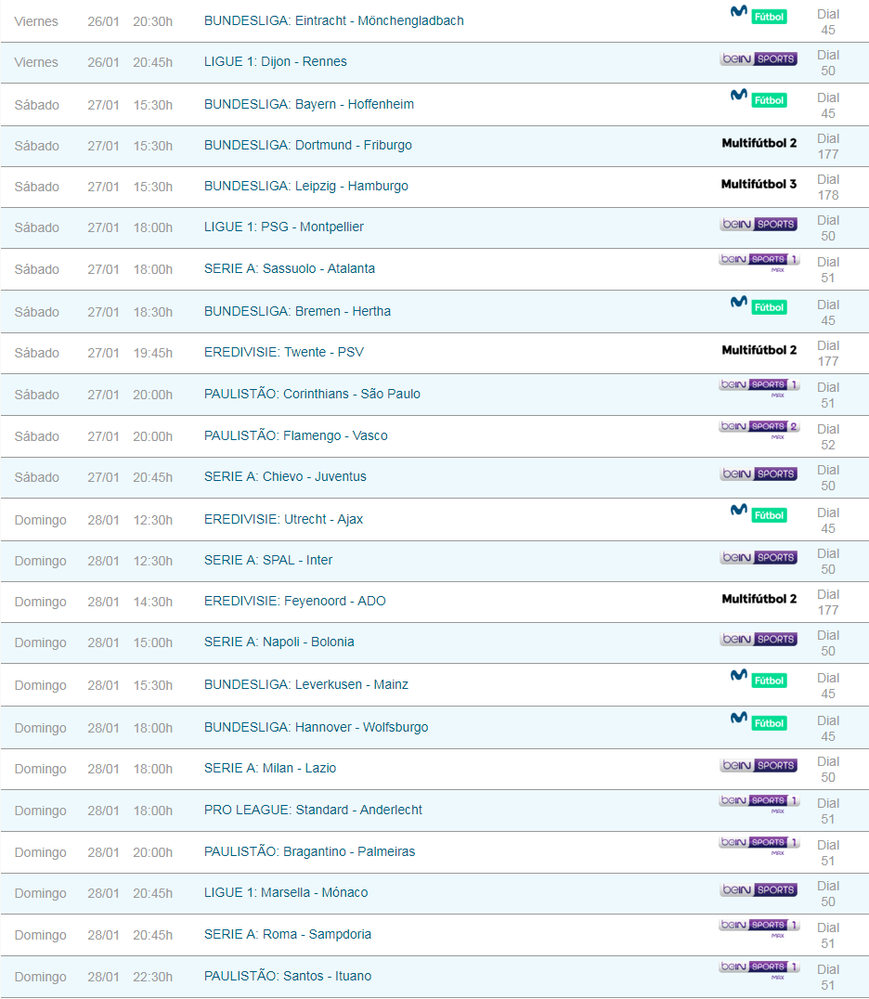Click the beIN Sports 1 Max logo for Sassuolo - Atalanta
Screen dimensions: 869x999
(758, 261)
